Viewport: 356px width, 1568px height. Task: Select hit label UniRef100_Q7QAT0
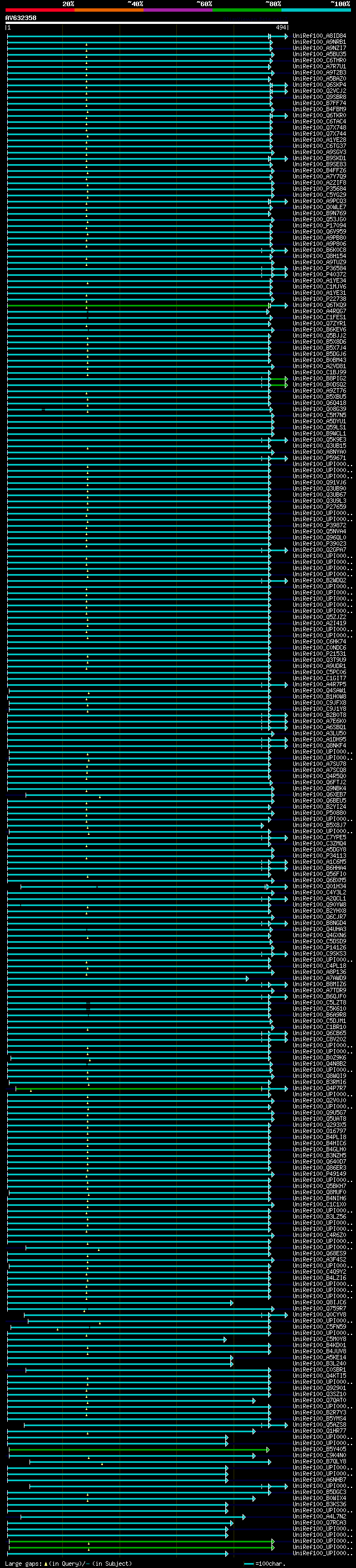[319, 1400]
